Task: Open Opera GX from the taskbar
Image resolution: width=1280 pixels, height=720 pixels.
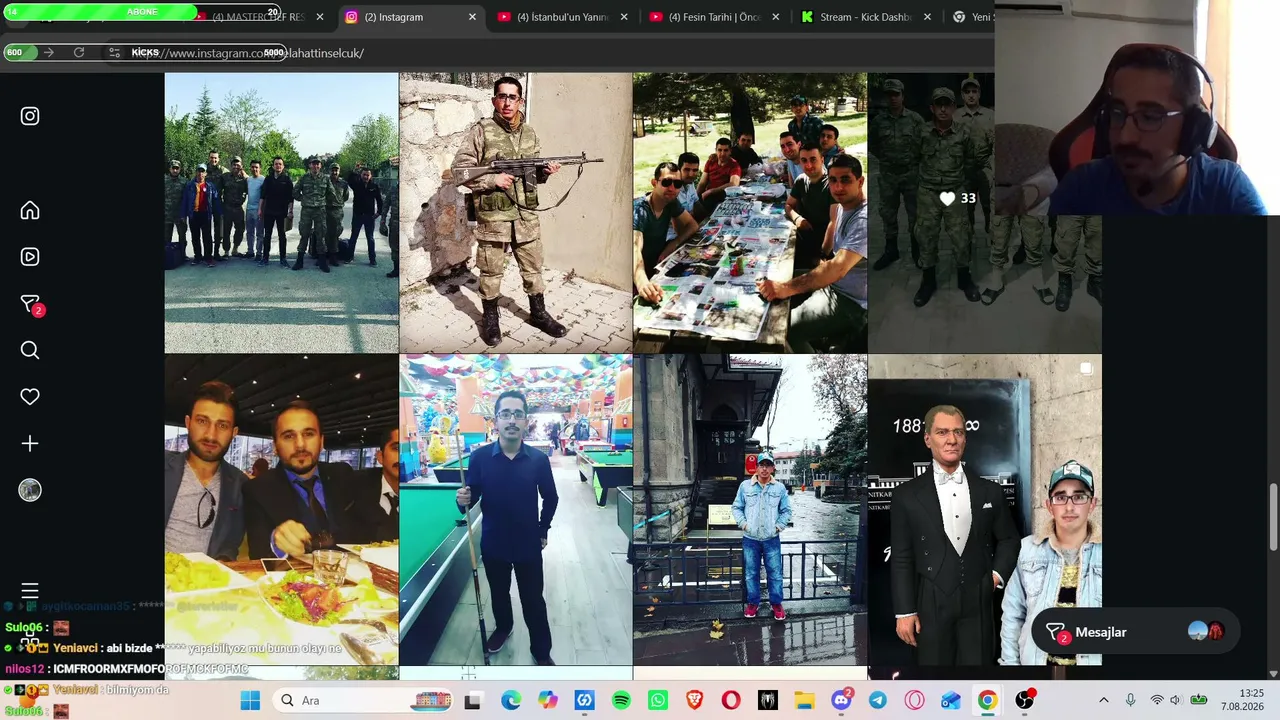Action: pos(914,700)
